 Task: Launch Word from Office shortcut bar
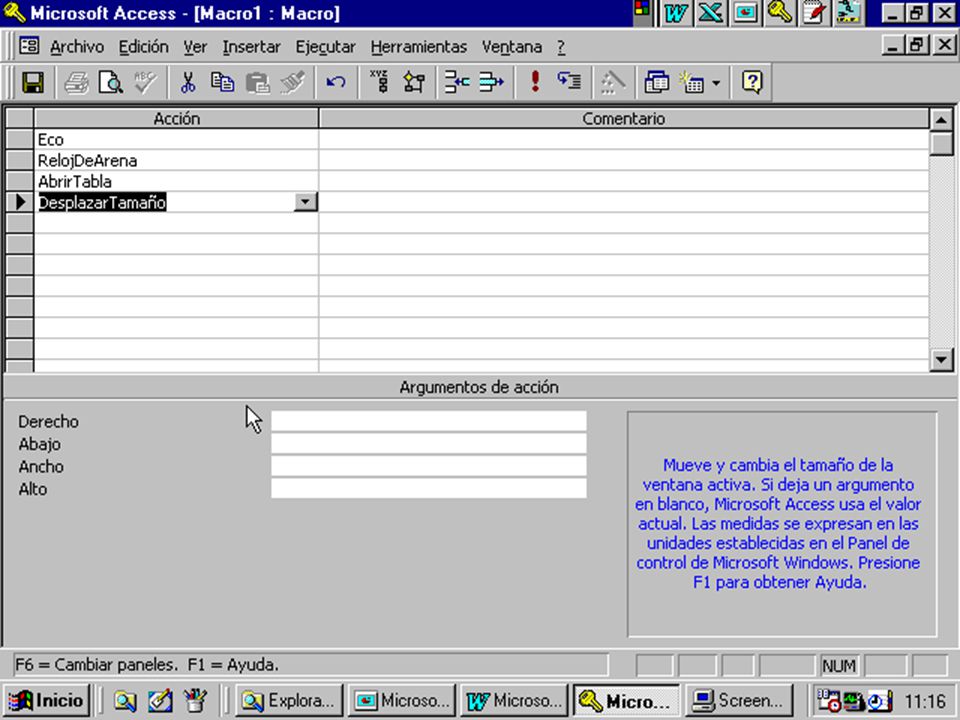coord(675,13)
